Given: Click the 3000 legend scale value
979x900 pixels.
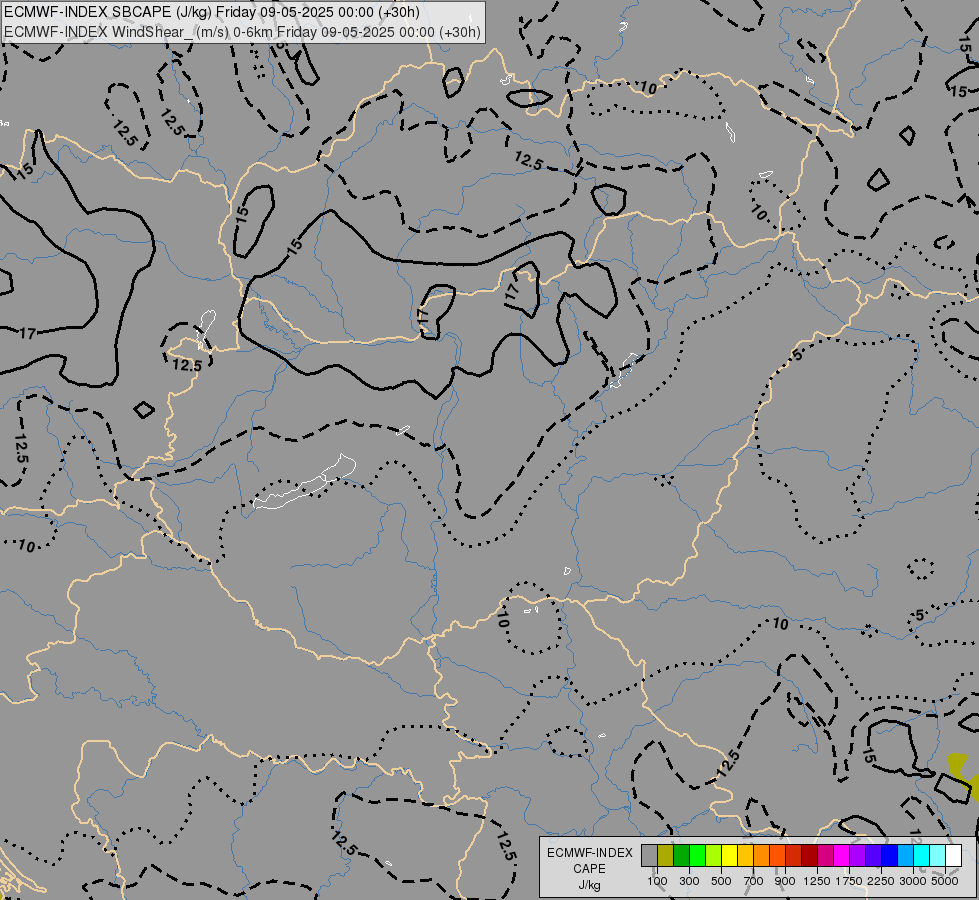Looking at the screenshot, I should [x=913, y=881].
